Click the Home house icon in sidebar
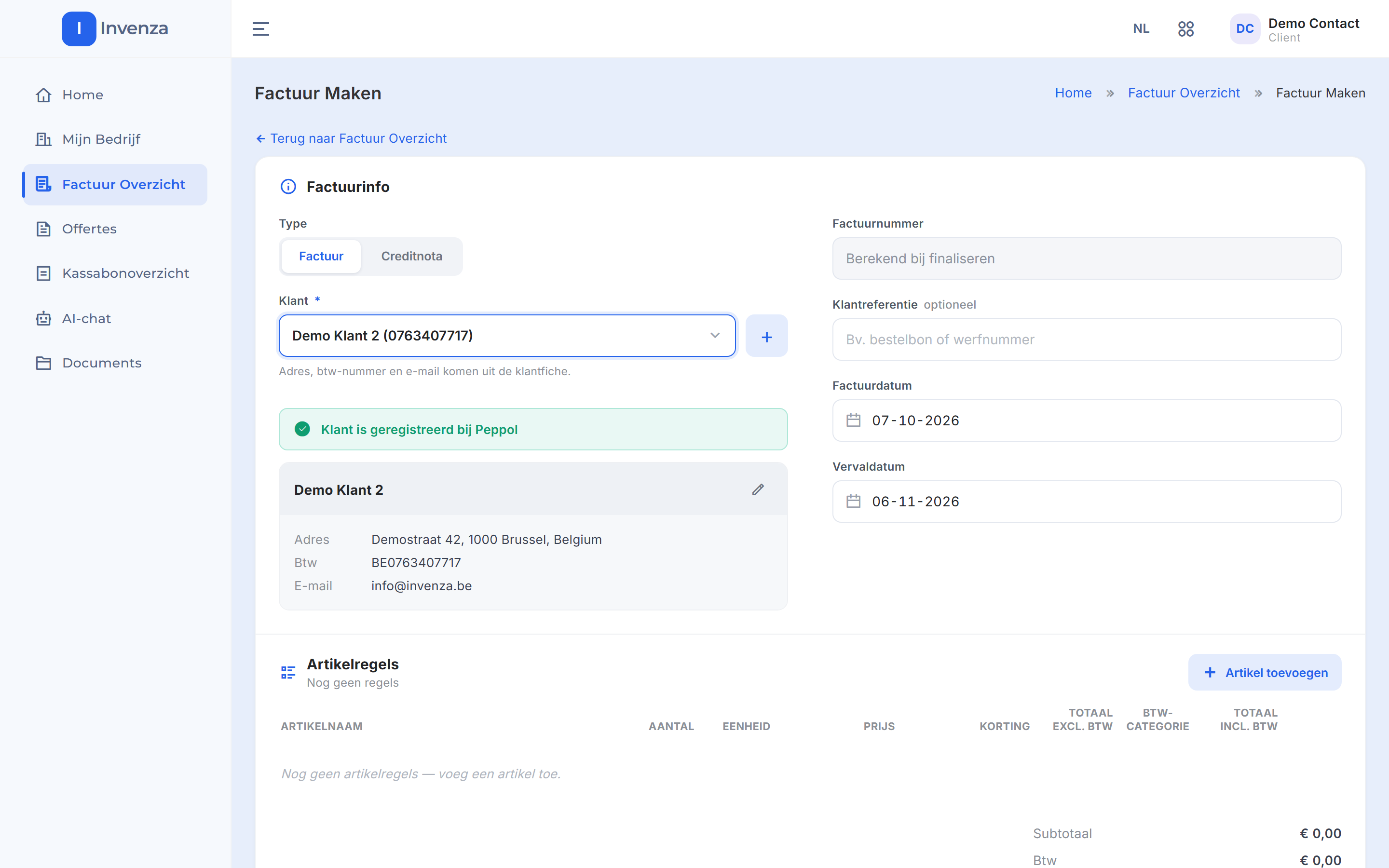Screen dimensions: 1389x868 [43, 95]
